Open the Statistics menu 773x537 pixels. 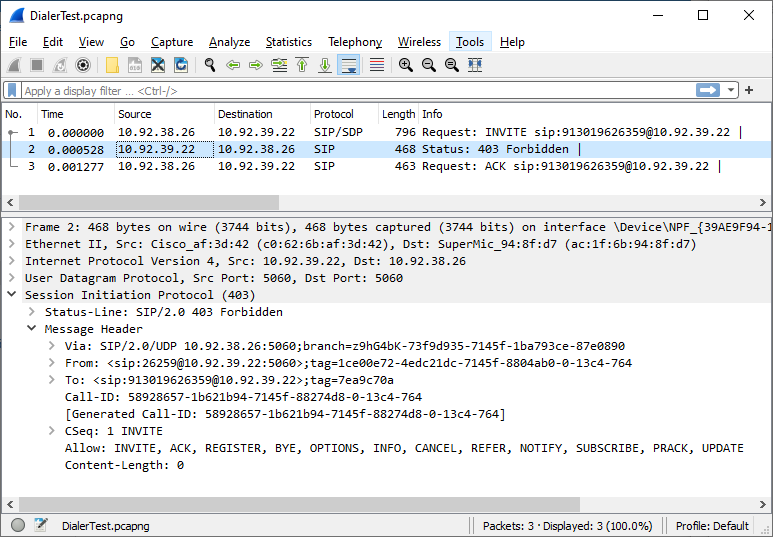288,42
